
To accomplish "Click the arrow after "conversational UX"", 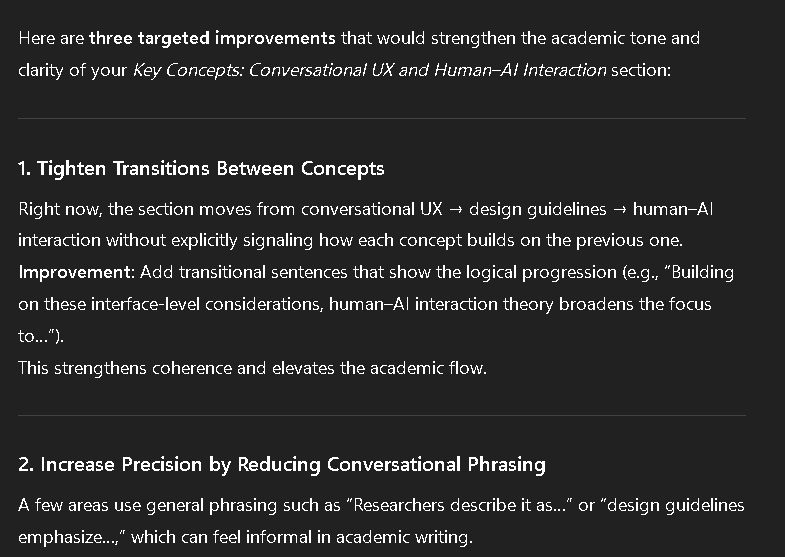I will (x=455, y=209).
